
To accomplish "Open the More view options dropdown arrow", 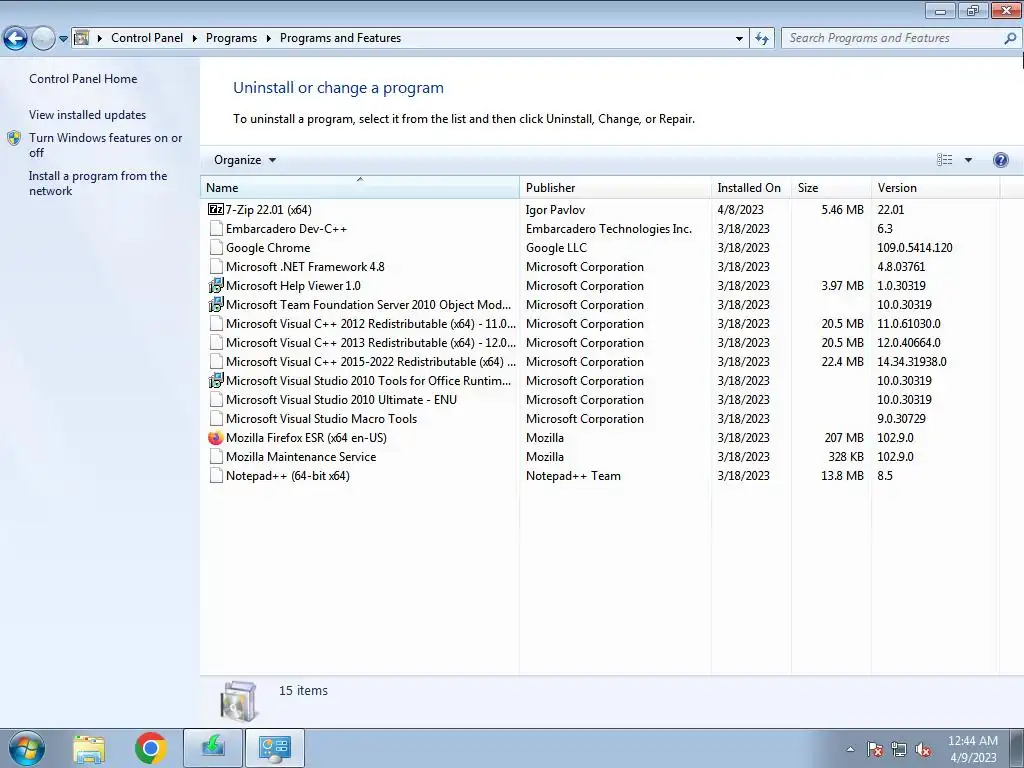I will point(968,160).
